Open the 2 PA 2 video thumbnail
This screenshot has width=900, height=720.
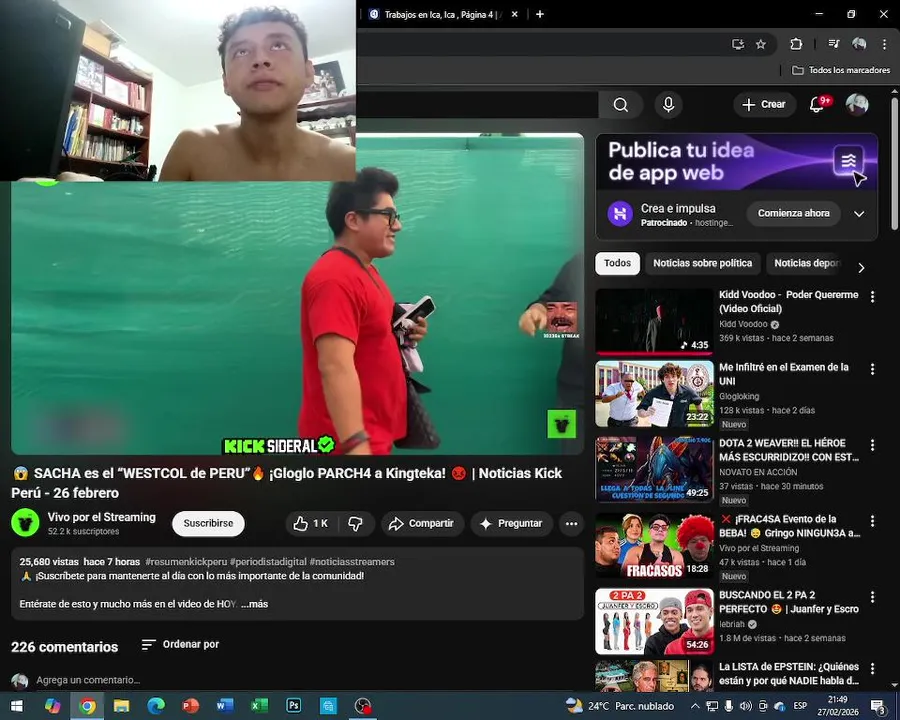[654, 621]
